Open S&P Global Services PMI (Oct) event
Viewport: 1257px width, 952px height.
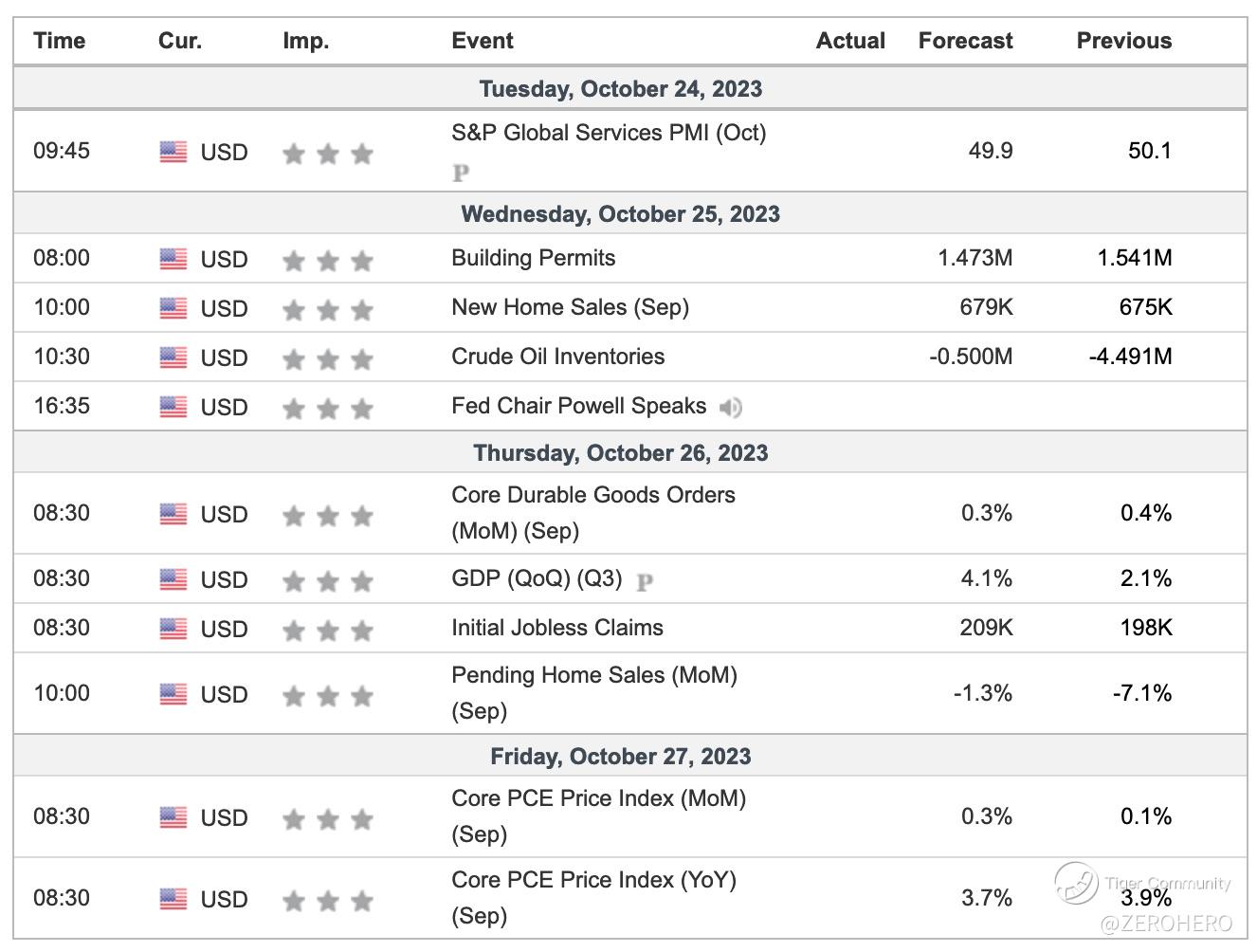(609, 133)
